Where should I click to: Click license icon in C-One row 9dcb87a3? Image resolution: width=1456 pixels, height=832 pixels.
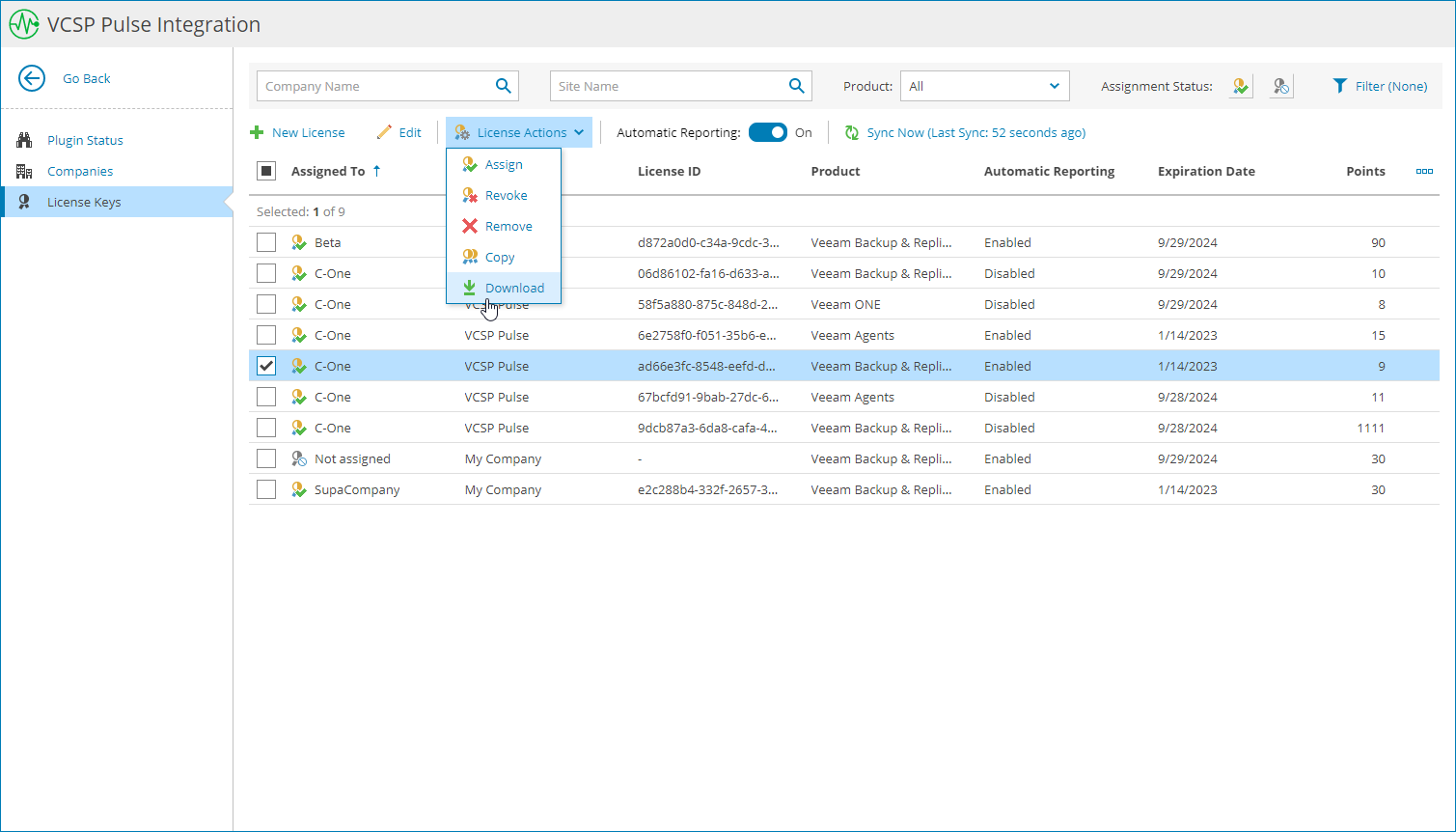pyautogui.click(x=299, y=428)
